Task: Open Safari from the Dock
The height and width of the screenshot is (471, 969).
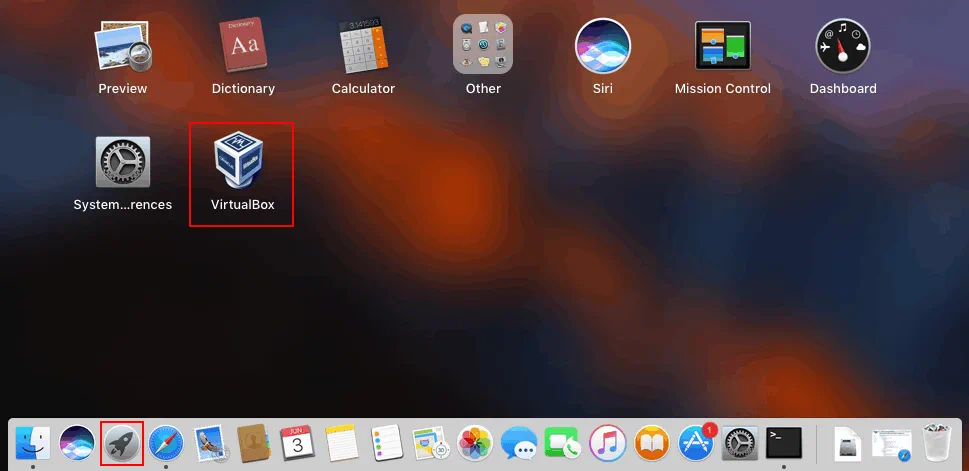Action: pyautogui.click(x=166, y=442)
